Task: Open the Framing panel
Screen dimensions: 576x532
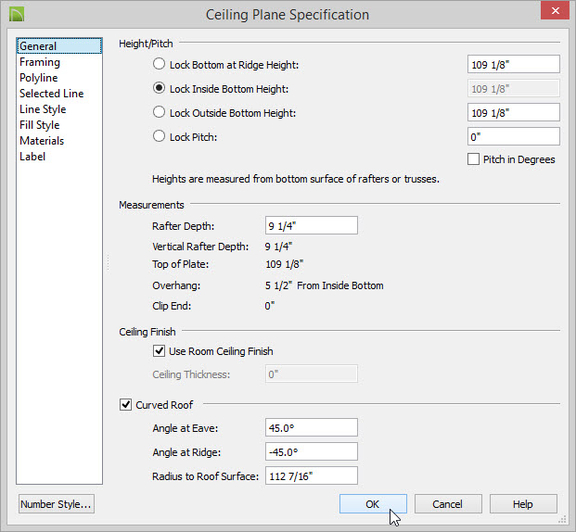Action: tap(40, 62)
